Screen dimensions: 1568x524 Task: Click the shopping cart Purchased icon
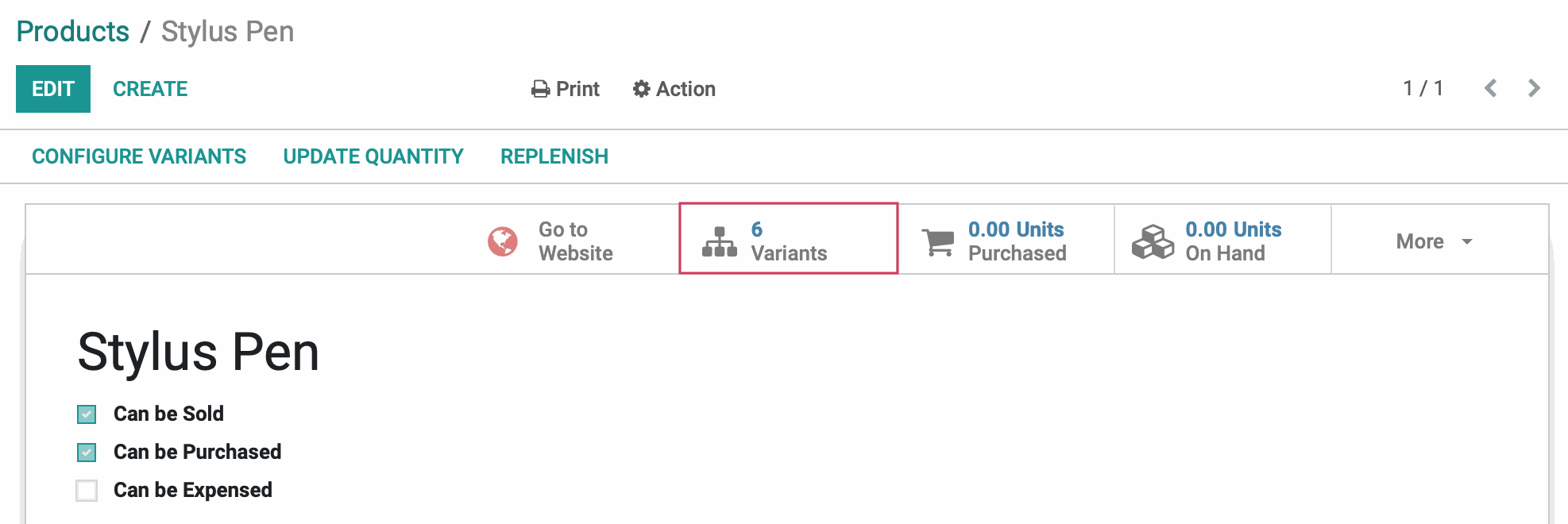click(938, 241)
